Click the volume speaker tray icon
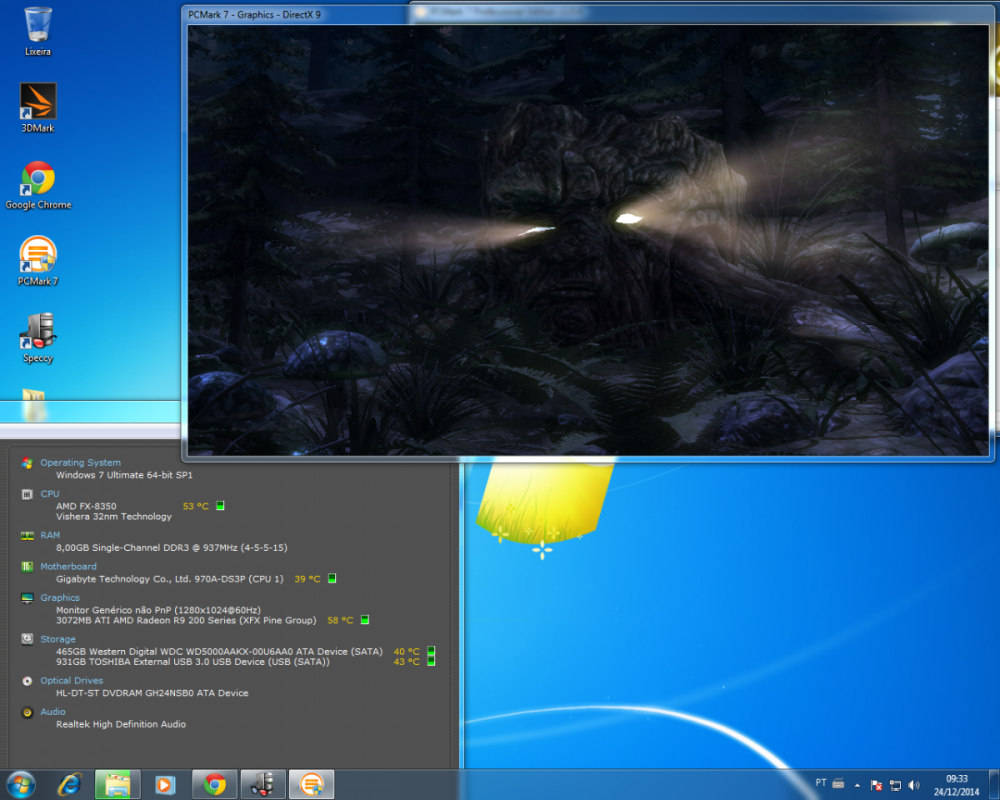Viewport: 1000px width, 800px height. pos(914,785)
